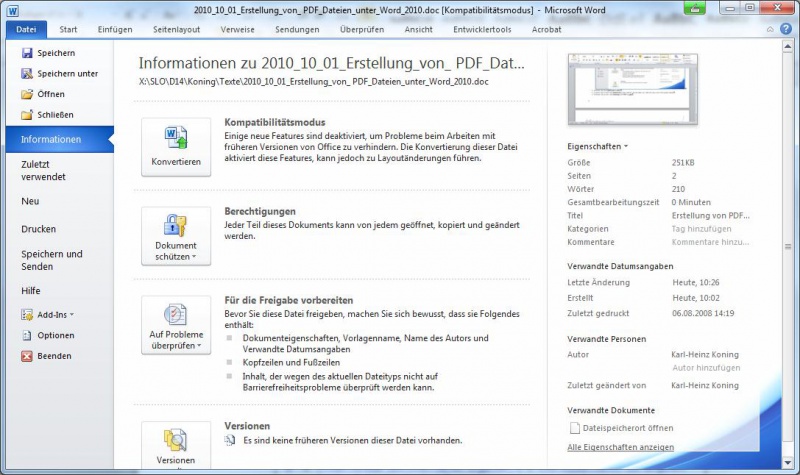This screenshot has width=800, height=475.
Task: Click the Optionen text label
Action: click(x=56, y=335)
